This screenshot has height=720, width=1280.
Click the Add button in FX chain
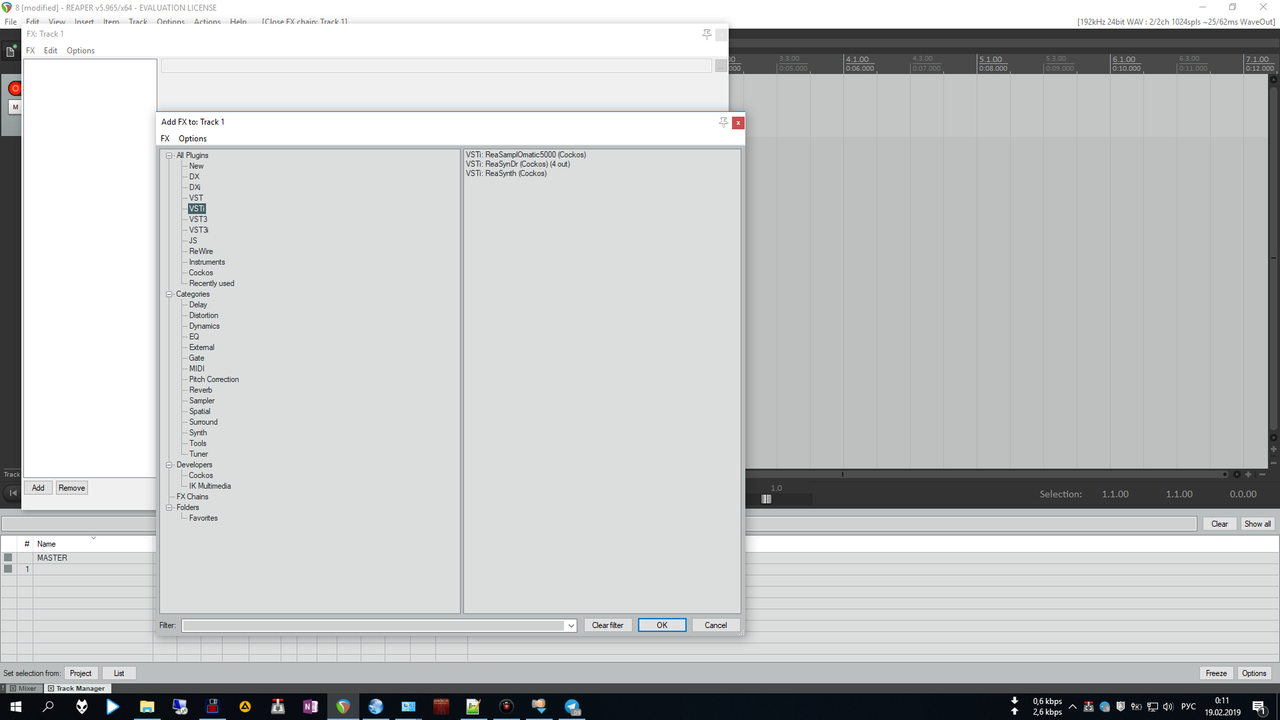coord(38,488)
